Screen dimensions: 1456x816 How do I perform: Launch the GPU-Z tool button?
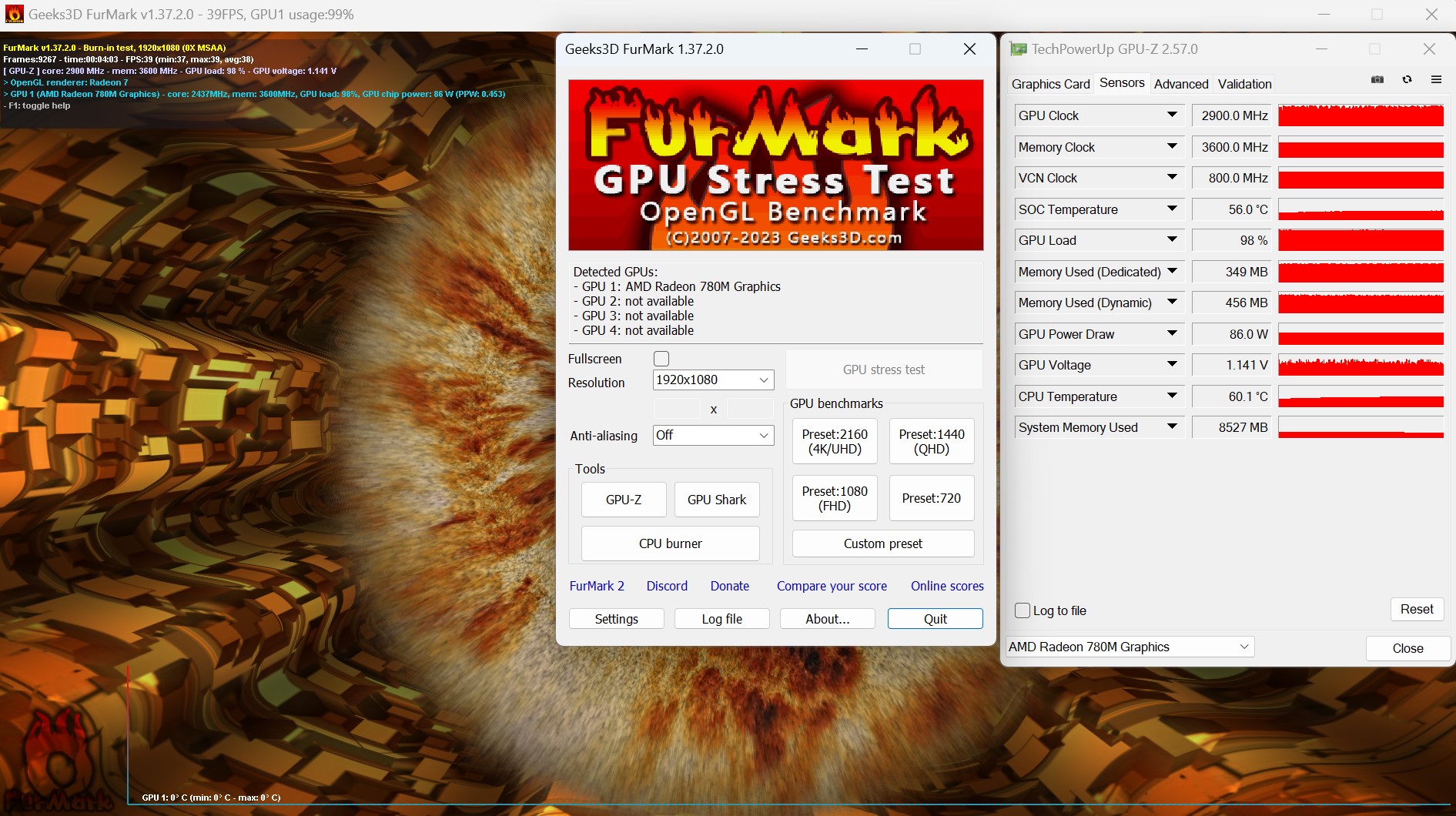624,500
